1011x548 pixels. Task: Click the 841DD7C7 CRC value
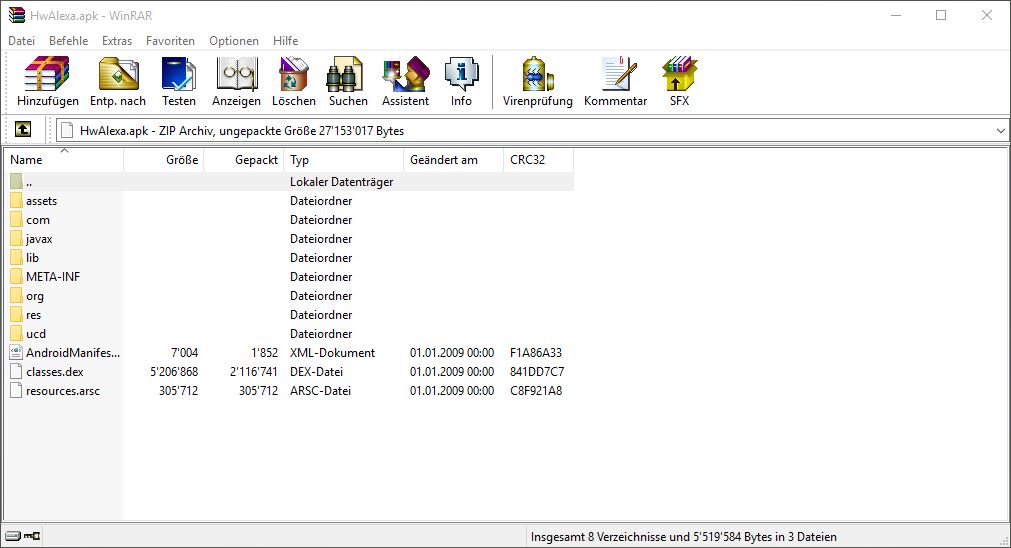[537, 372]
